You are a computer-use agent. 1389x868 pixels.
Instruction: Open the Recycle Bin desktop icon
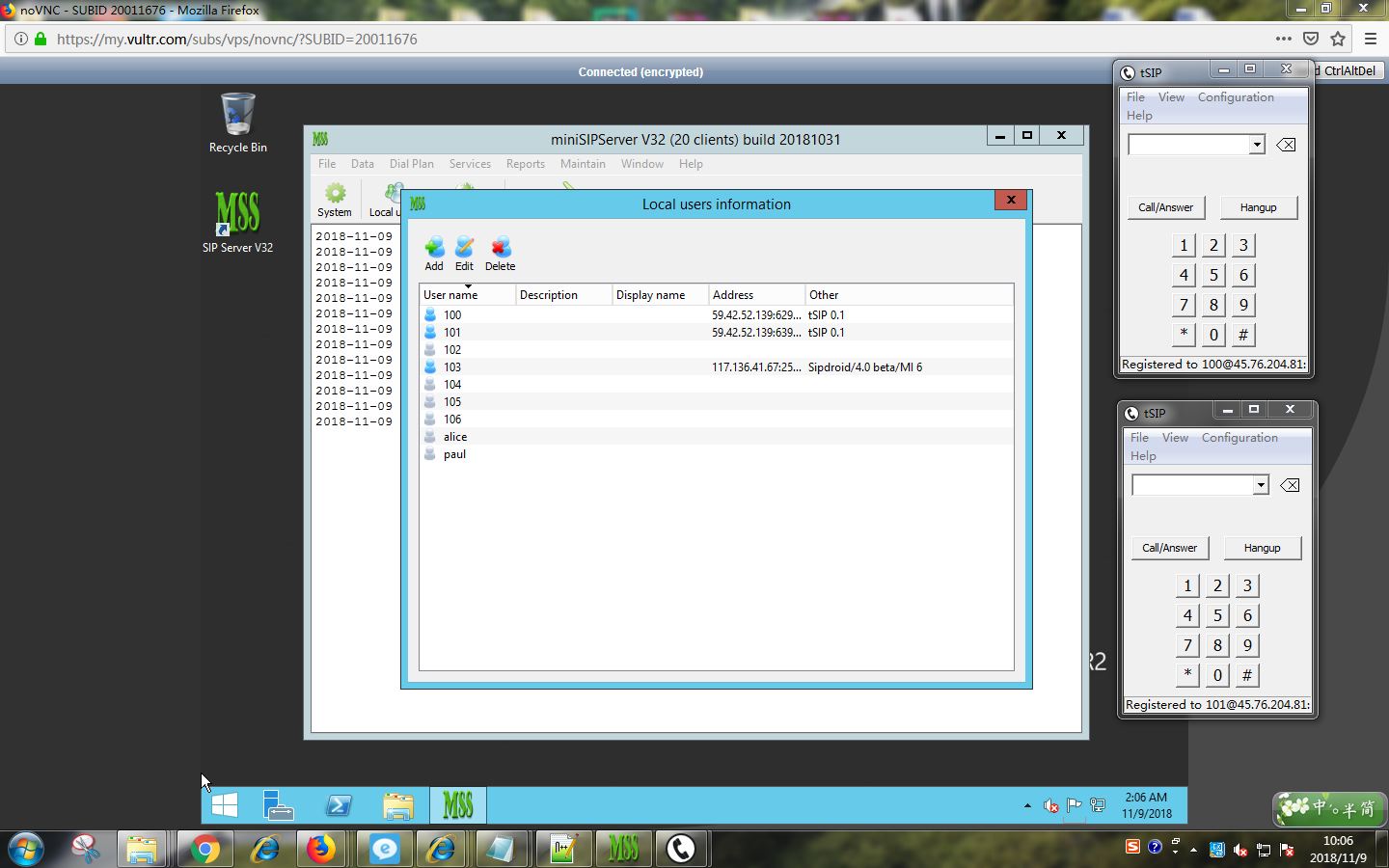[238, 122]
